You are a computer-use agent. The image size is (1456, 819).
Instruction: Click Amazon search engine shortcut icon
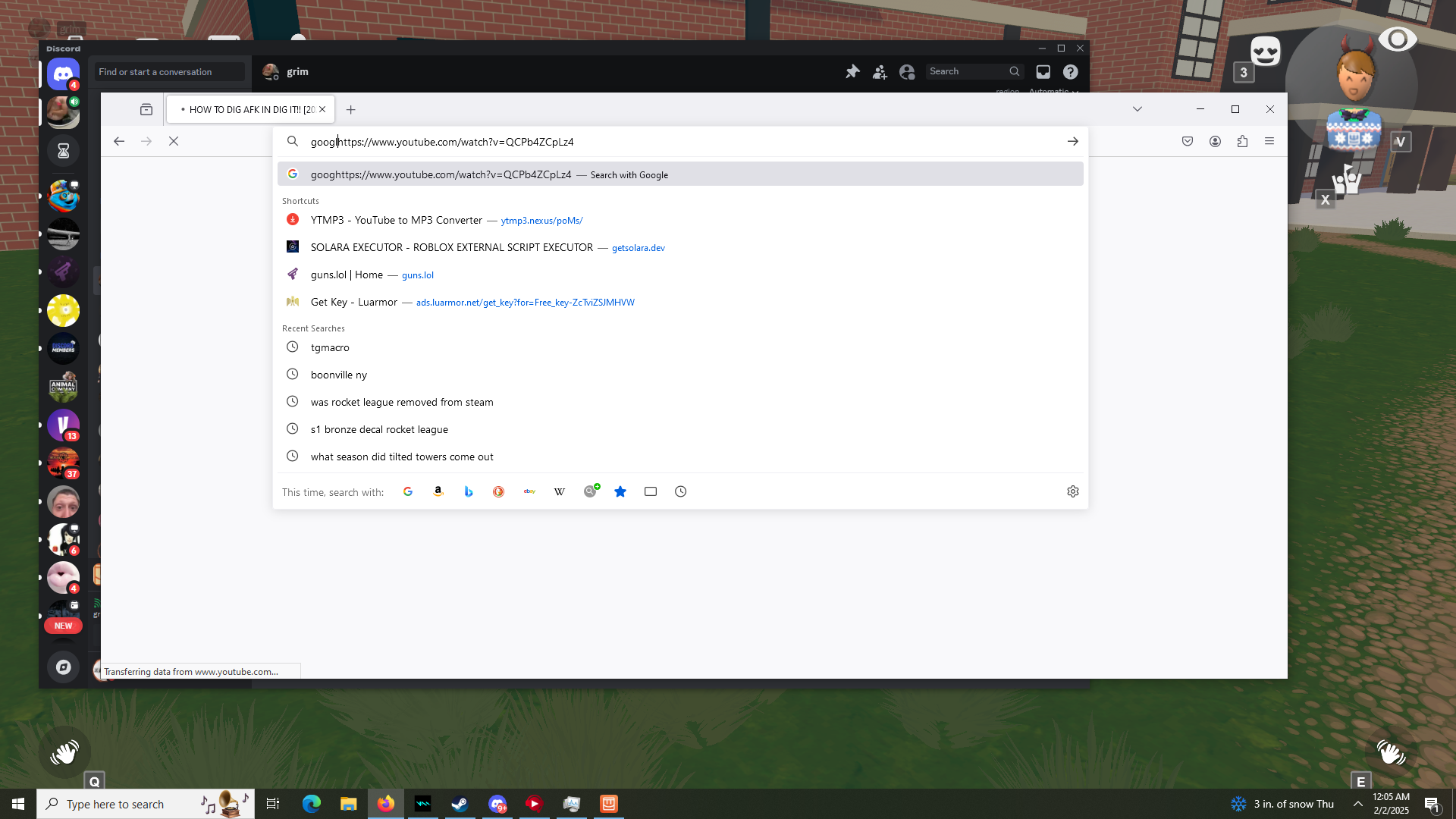tap(438, 491)
